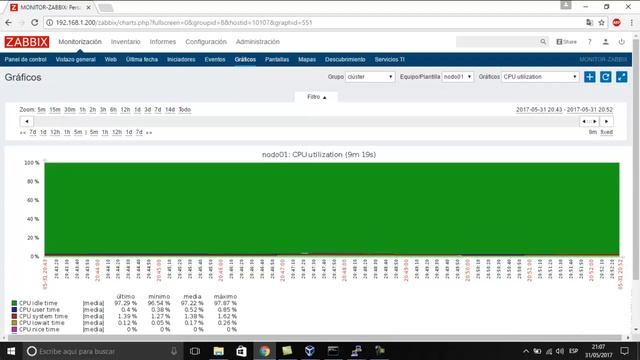Click the search magnifier icon
Screen dimensions: 640x360
(543, 42)
